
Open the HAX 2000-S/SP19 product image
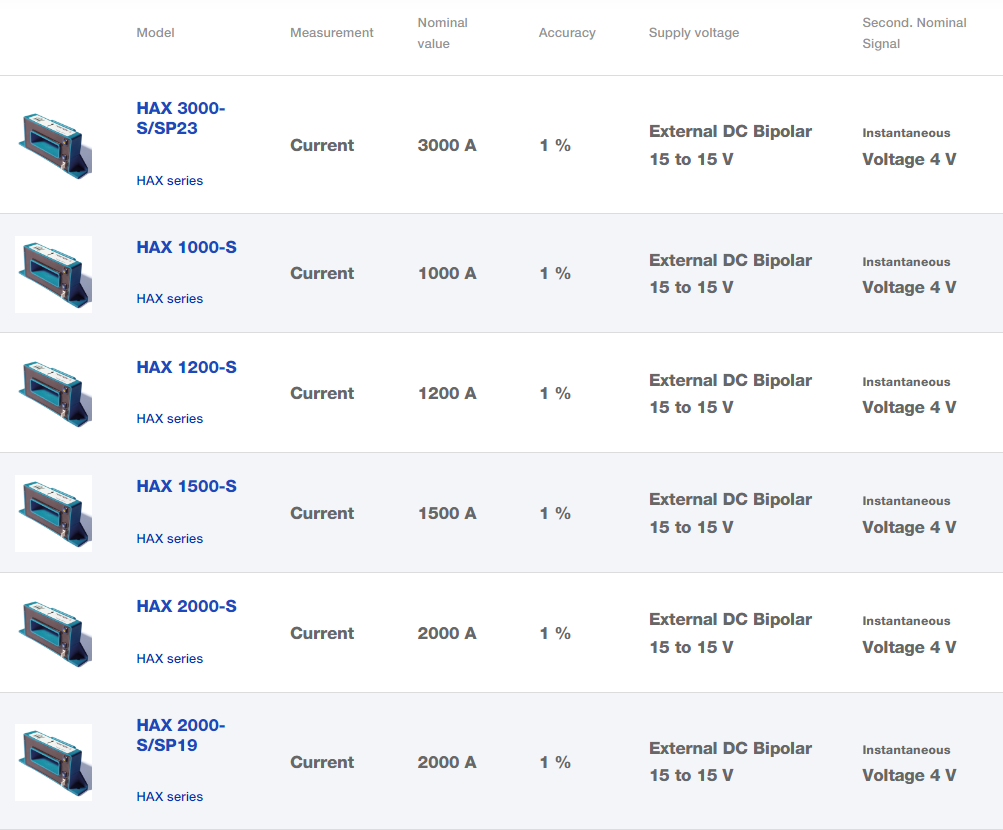point(54,762)
